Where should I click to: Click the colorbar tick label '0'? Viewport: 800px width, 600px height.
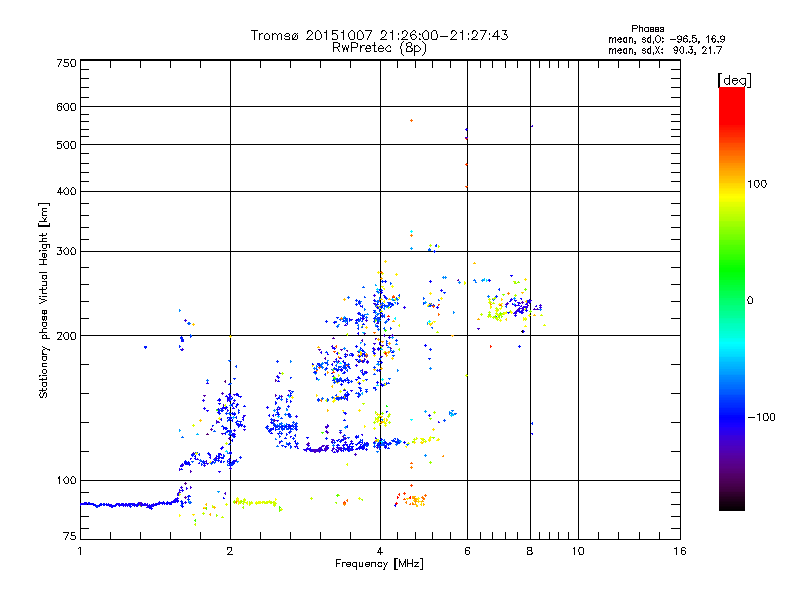(750, 300)
